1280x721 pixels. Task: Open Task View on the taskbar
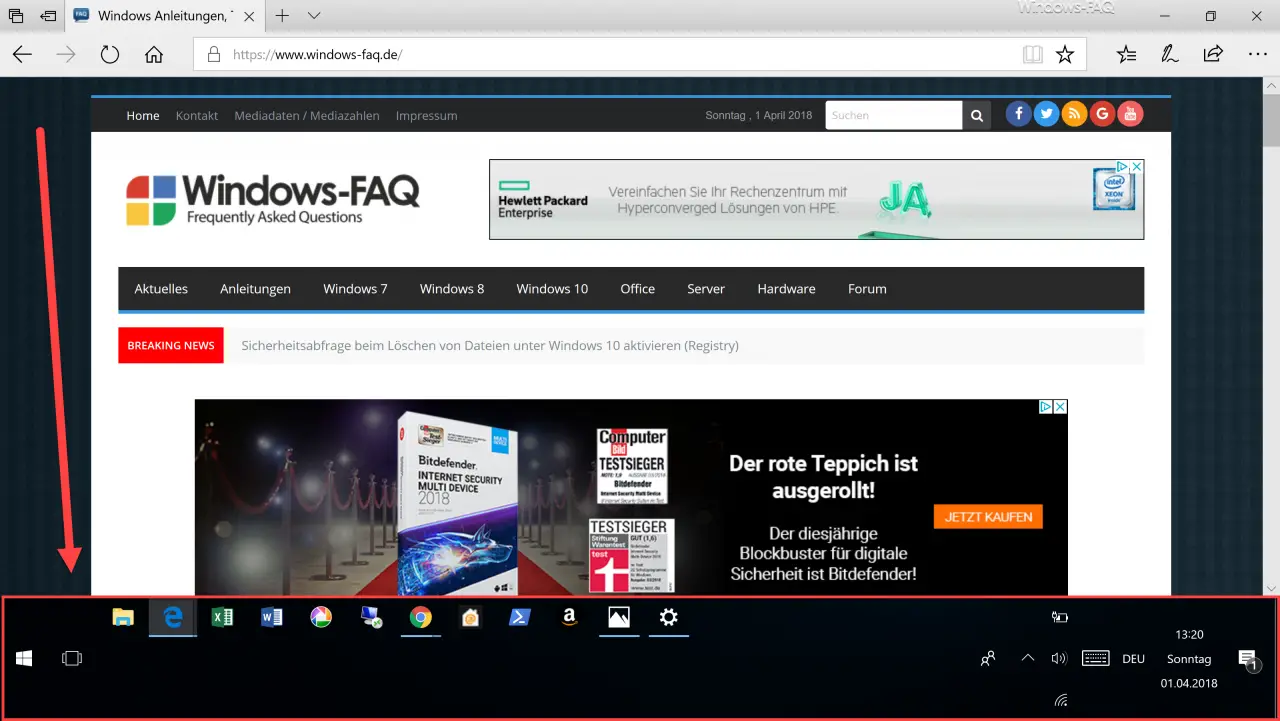click(71, 658)
